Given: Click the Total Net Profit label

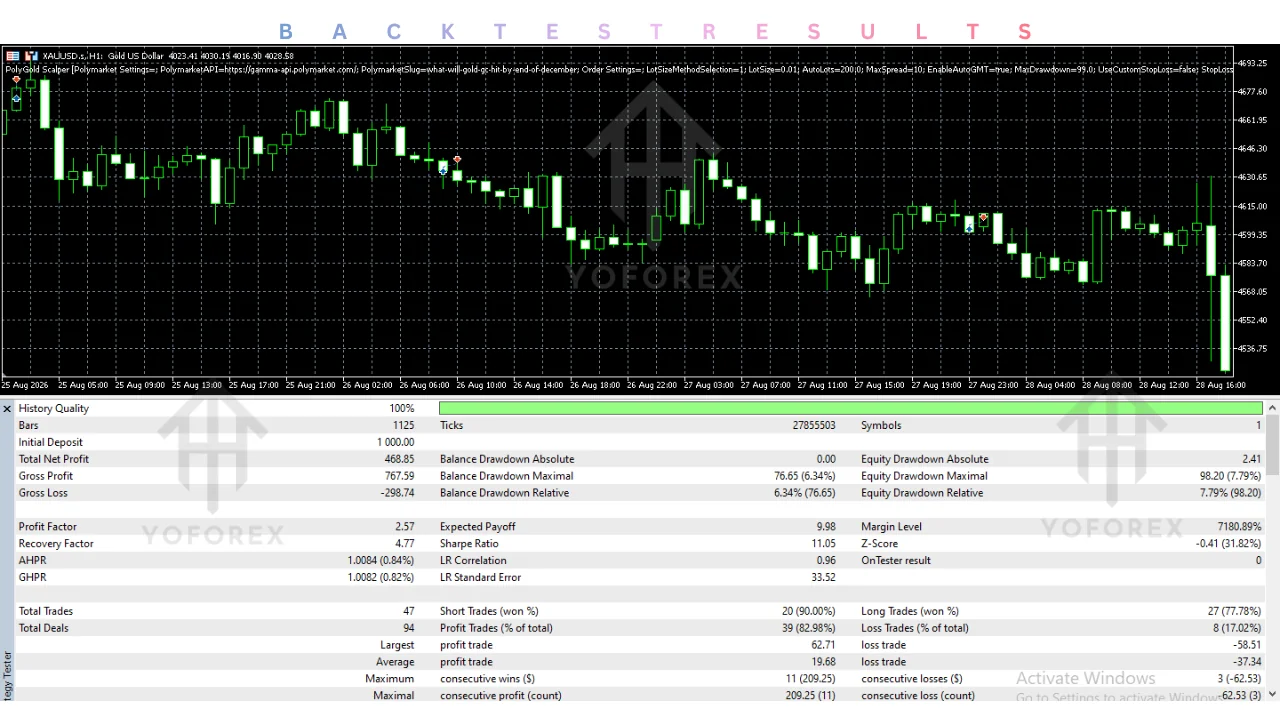Looking at the screenshot, I should coord(54,459).
